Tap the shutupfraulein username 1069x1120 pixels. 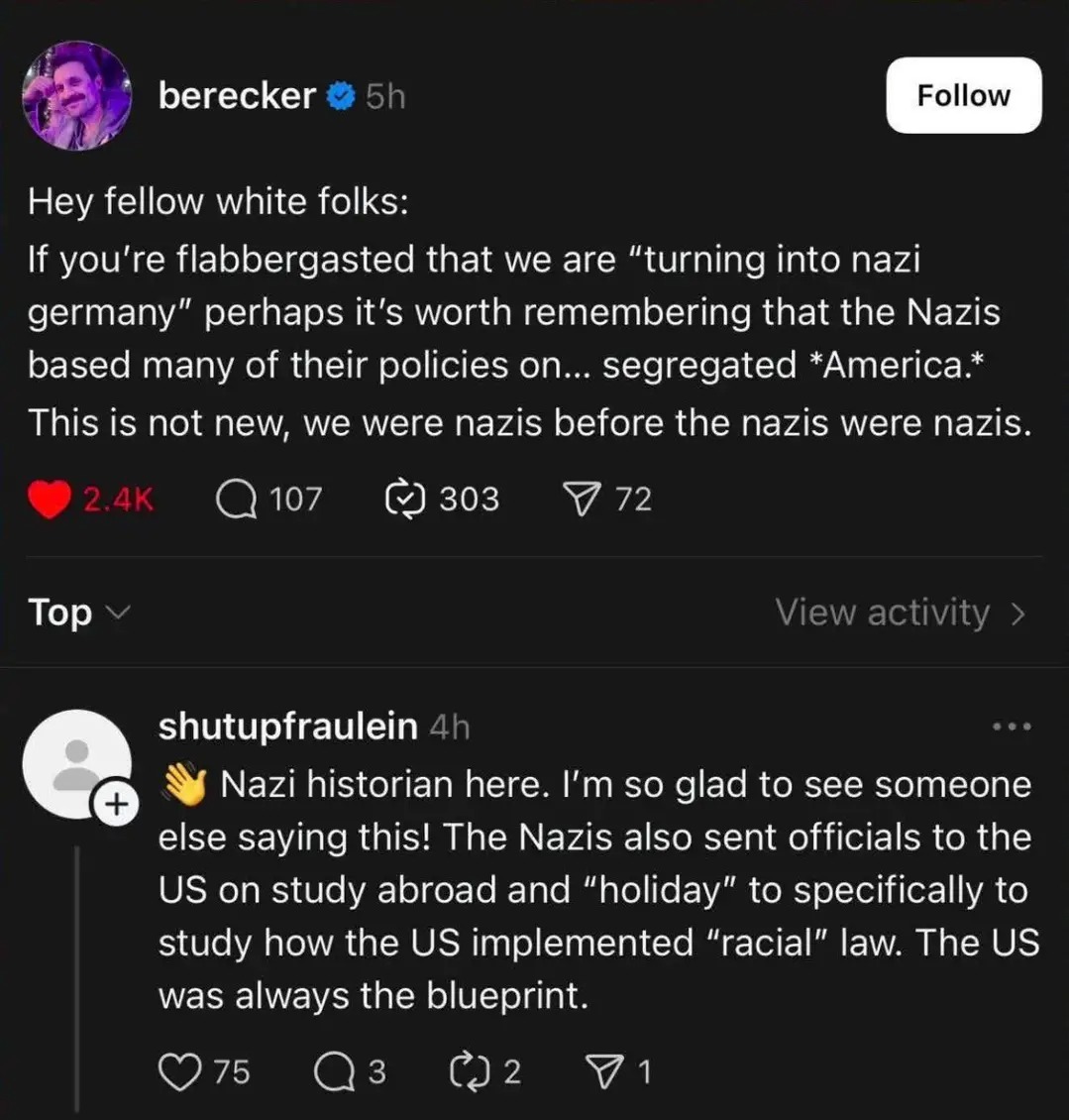tap(287, 727)
